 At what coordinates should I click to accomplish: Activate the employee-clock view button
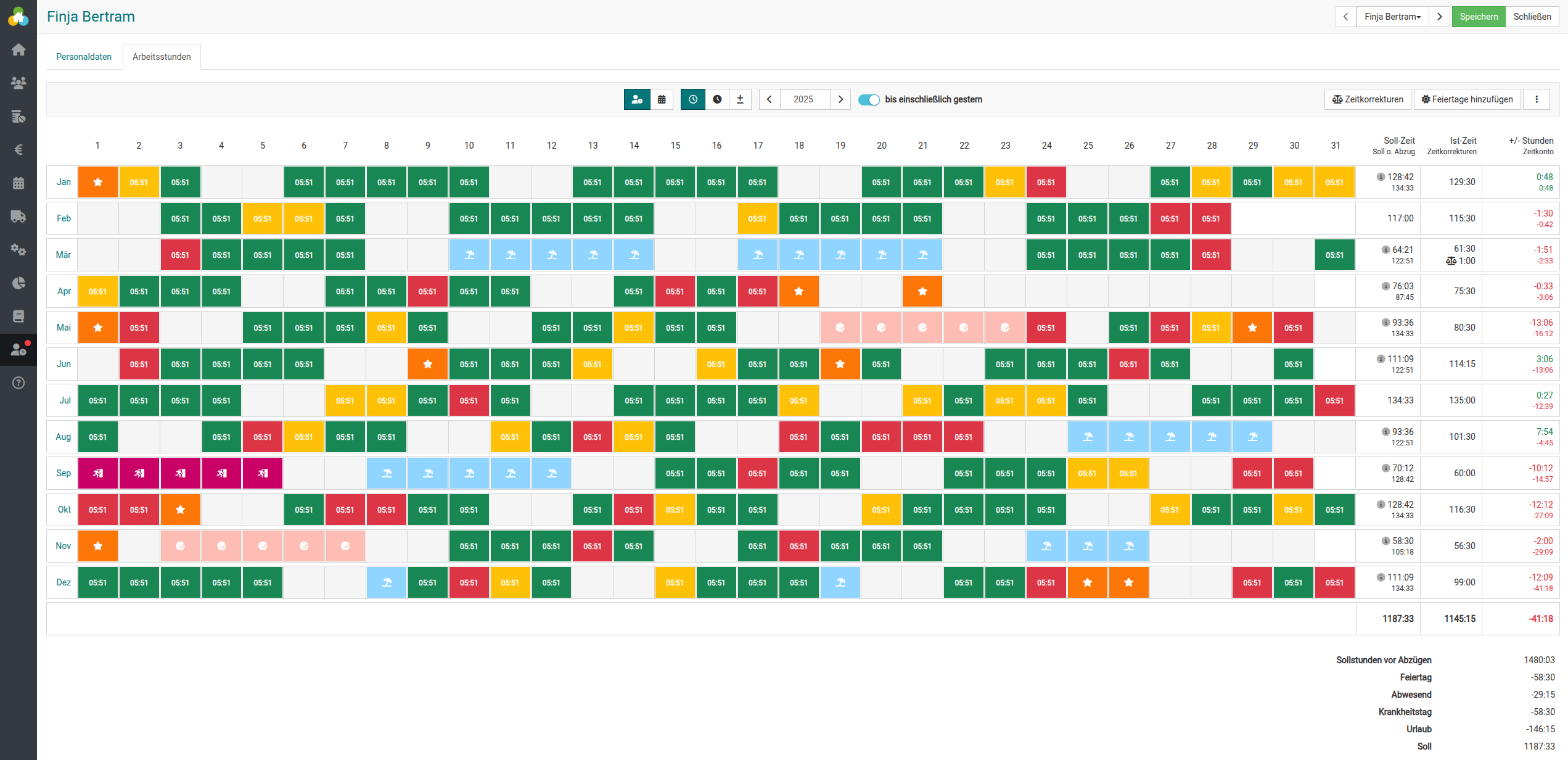637,99
